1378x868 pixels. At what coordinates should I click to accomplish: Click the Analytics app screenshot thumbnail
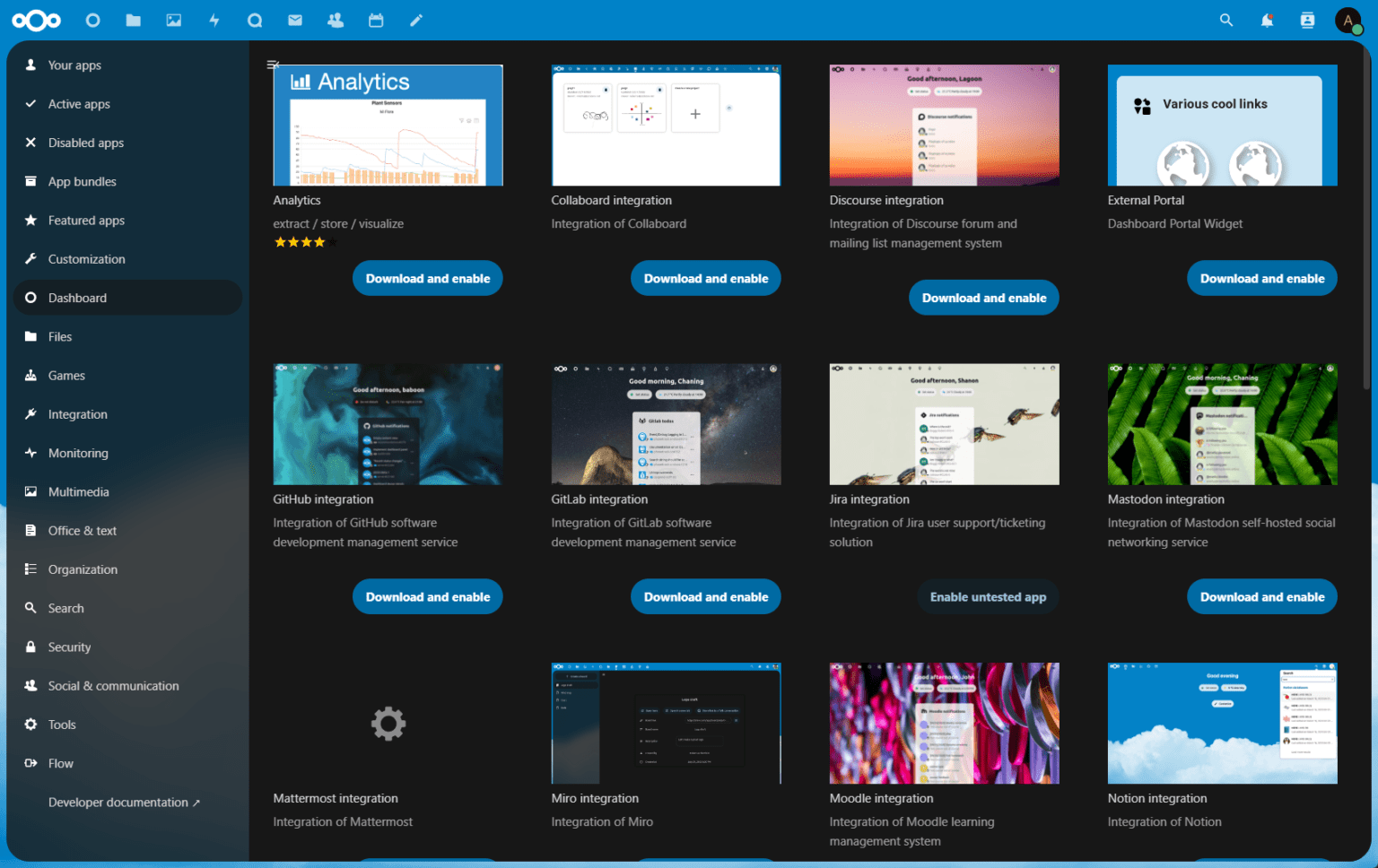[x=388, y=125]
